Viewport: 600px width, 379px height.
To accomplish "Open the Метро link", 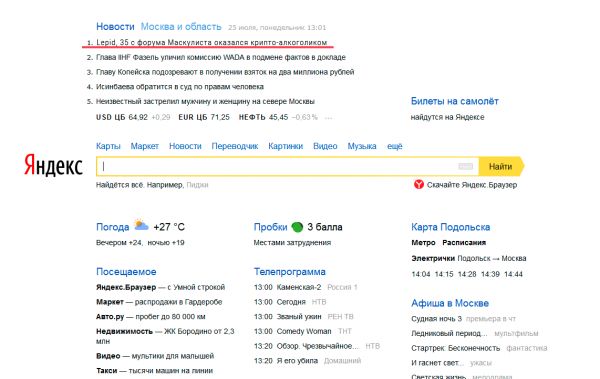I will (423, 243).
